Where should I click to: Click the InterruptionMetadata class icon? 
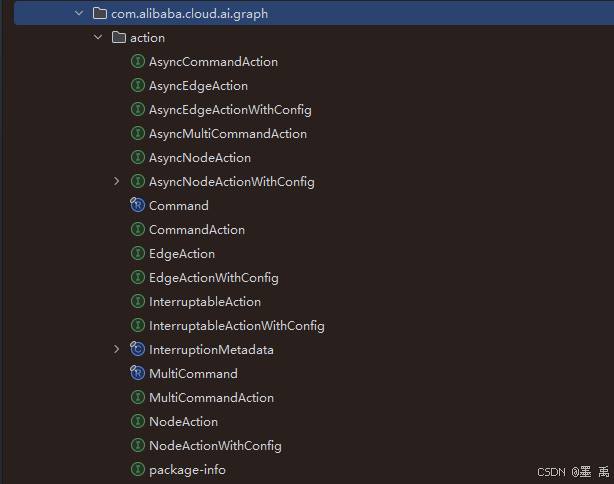(137, 349)
